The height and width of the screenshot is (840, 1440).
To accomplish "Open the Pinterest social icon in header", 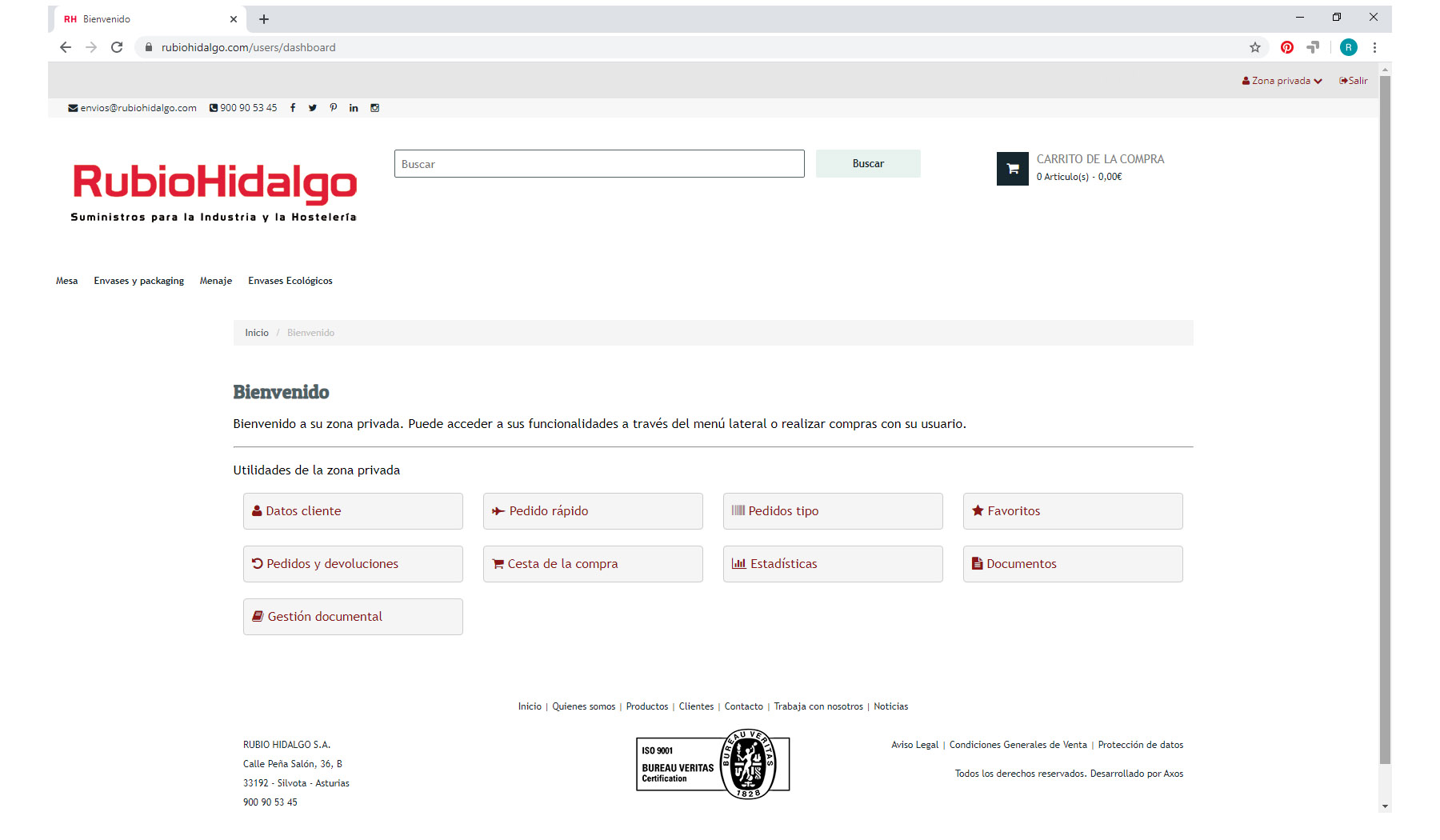I will [334, 108].
